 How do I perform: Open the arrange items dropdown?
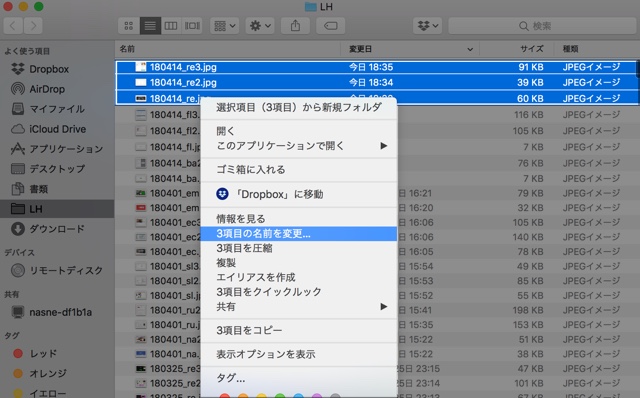224,26
